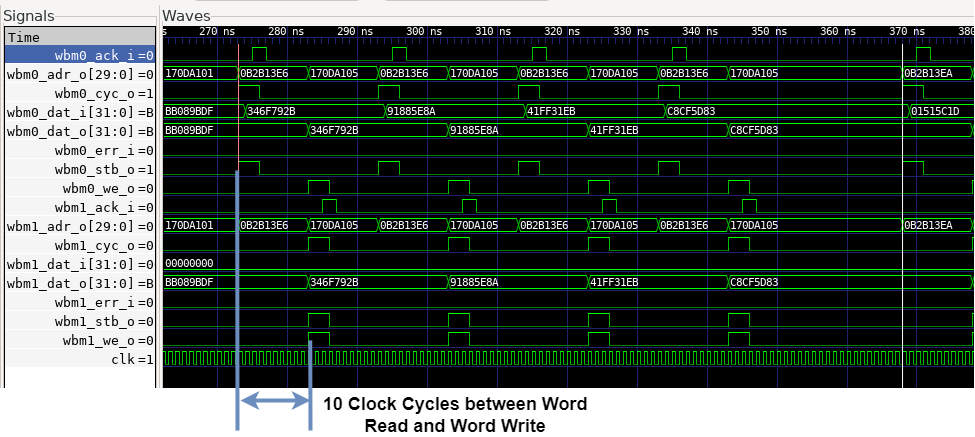Click the 280 ns label on time ruler
Image resolution: width=975 pixels, height=437 pixels.
coord(287,31)
